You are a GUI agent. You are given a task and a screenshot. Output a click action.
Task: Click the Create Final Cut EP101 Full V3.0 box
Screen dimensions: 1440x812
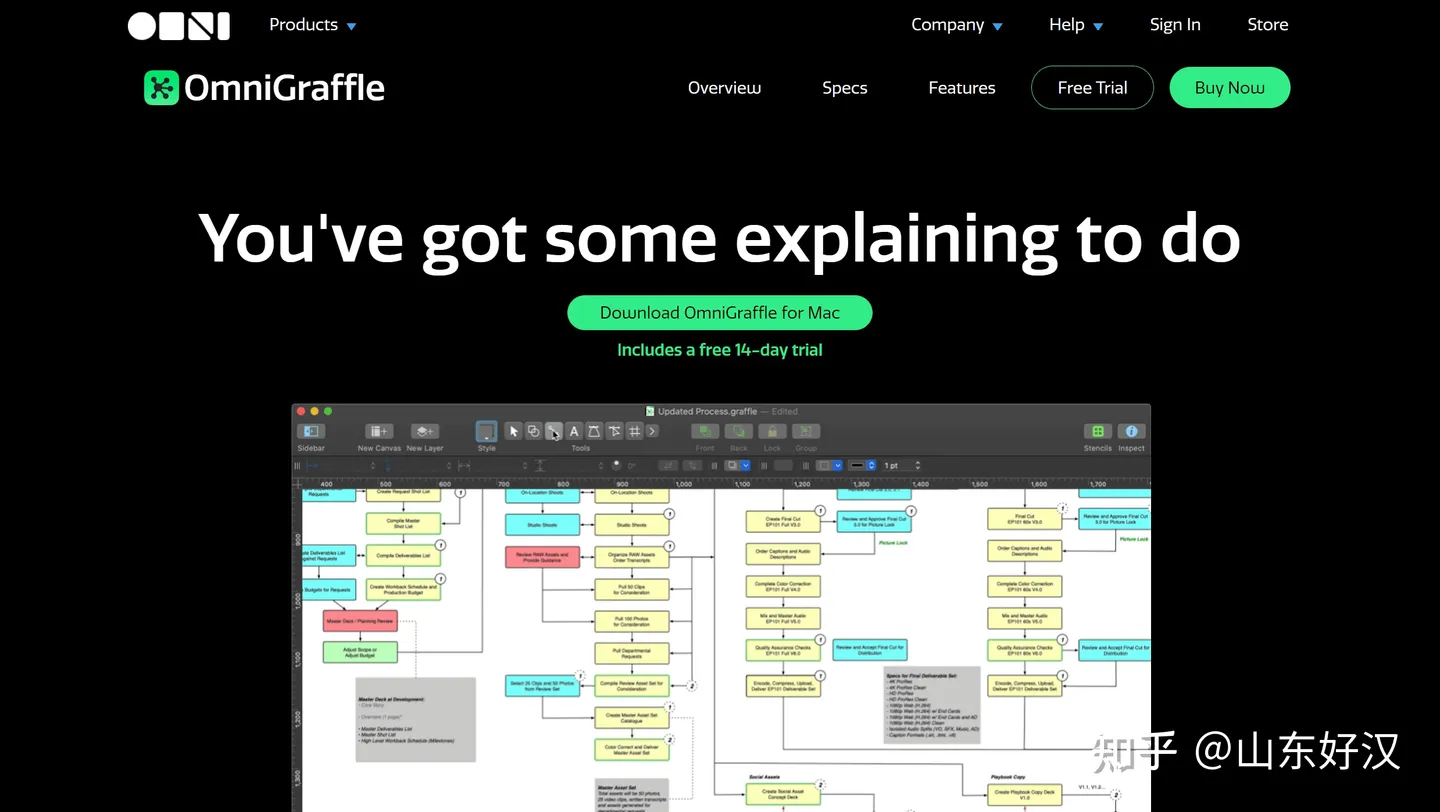coord(783,521)
